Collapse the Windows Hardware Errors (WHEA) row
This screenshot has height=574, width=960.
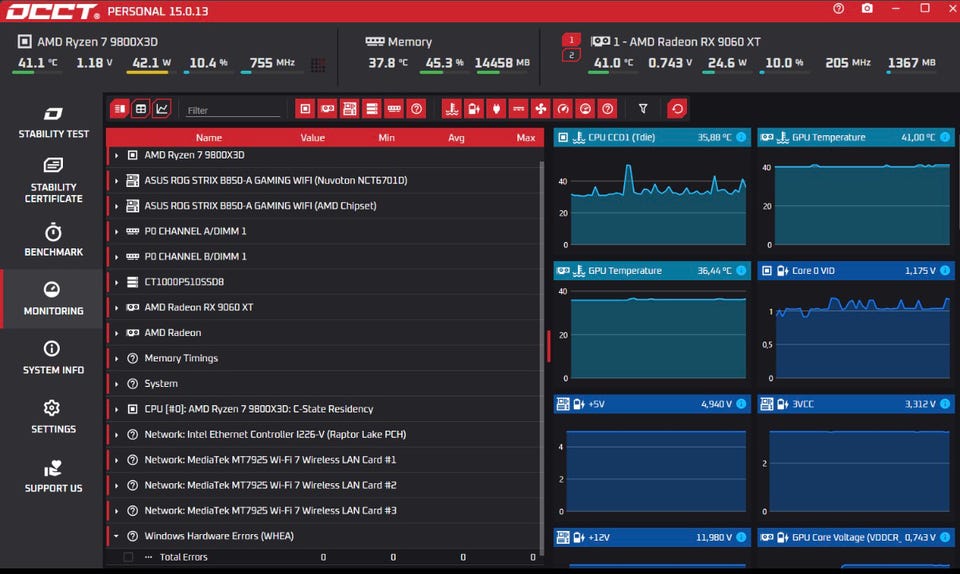(x=116, y=536)
